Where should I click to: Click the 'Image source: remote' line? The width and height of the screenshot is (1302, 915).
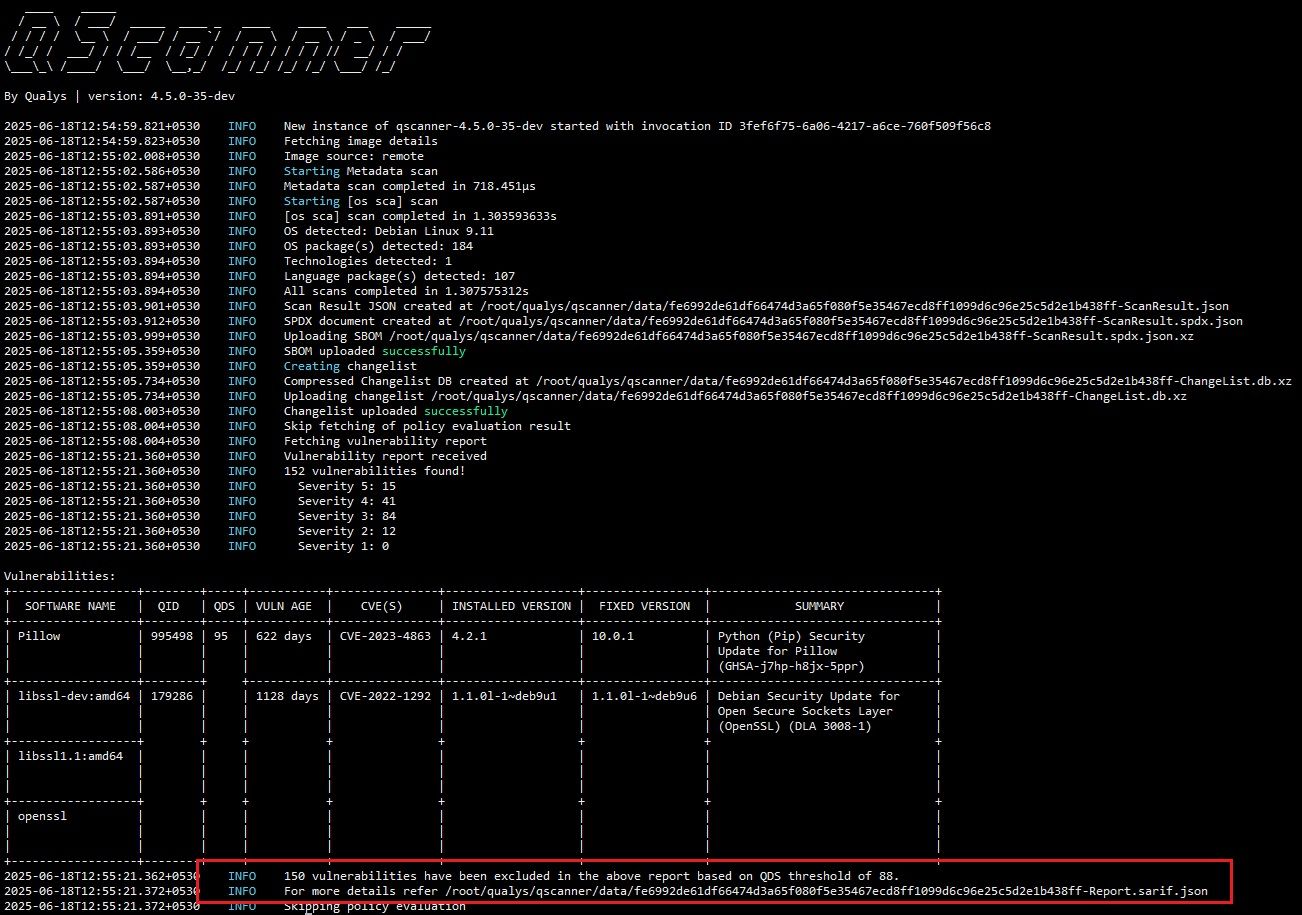click(x=353, y=156)
